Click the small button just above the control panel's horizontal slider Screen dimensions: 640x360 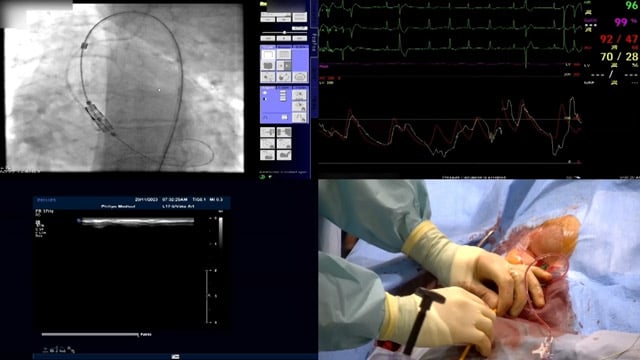click(300, 28)
